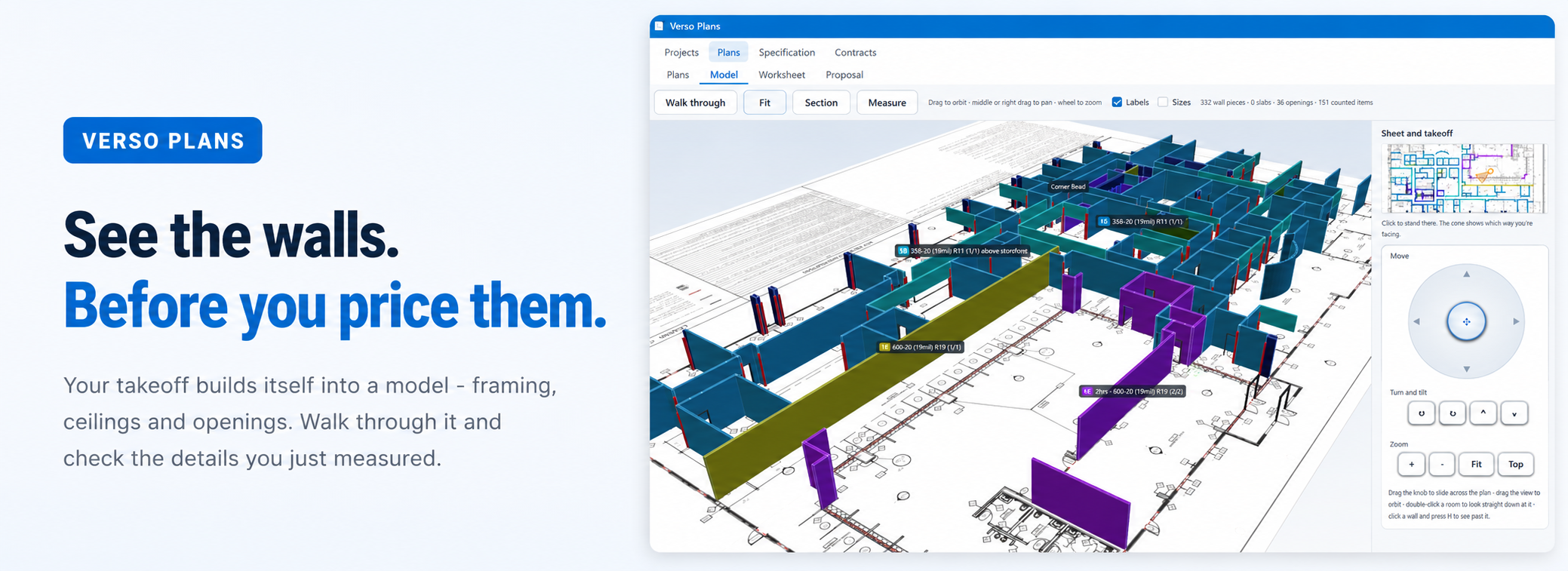This screenshot has width=1568, height=571.
Task: Start Walk through mode
Action: (x=695, y=103)
